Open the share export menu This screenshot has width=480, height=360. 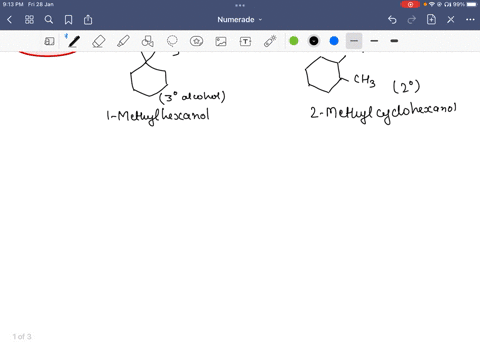tap(88, 20)
